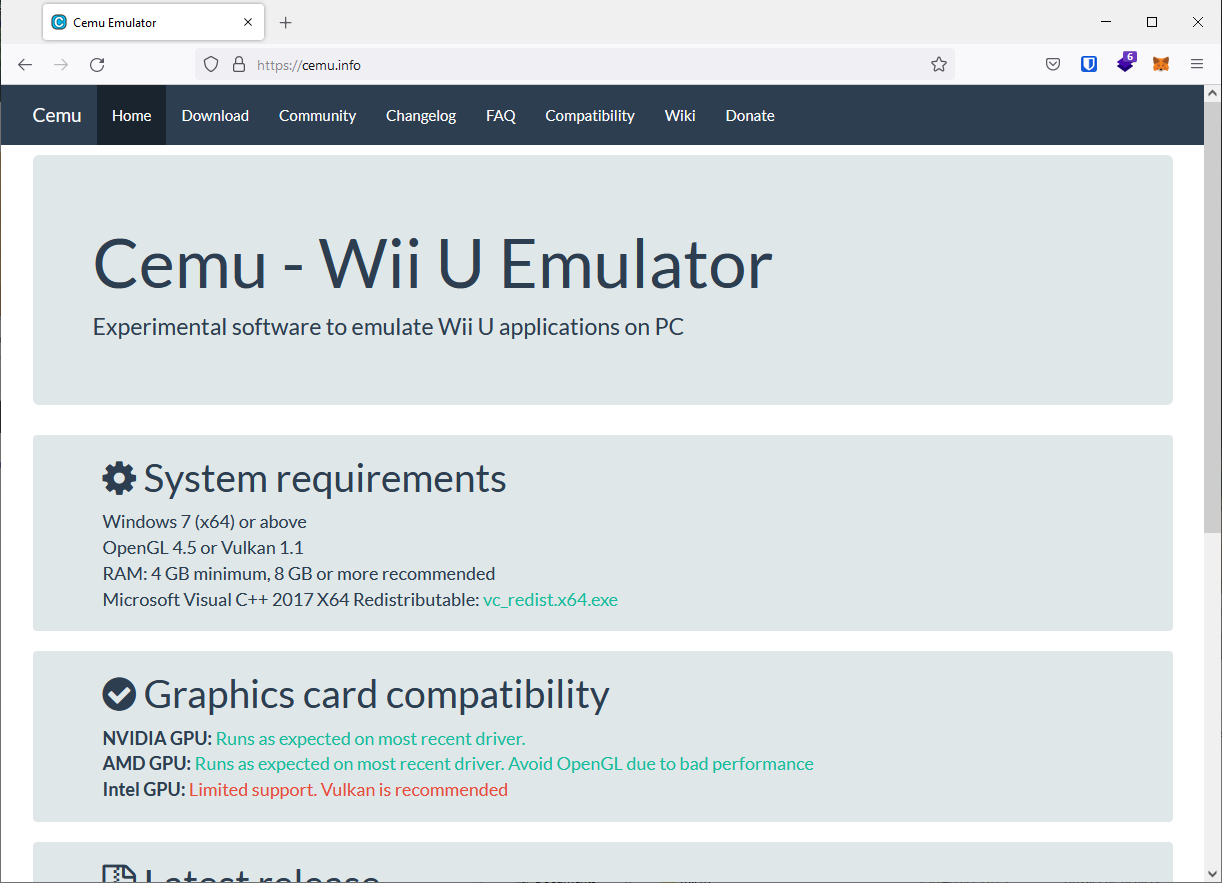Open a new tab with plus button
Image resolution: width=1222 pixels, height=883 pixels.
286,22
